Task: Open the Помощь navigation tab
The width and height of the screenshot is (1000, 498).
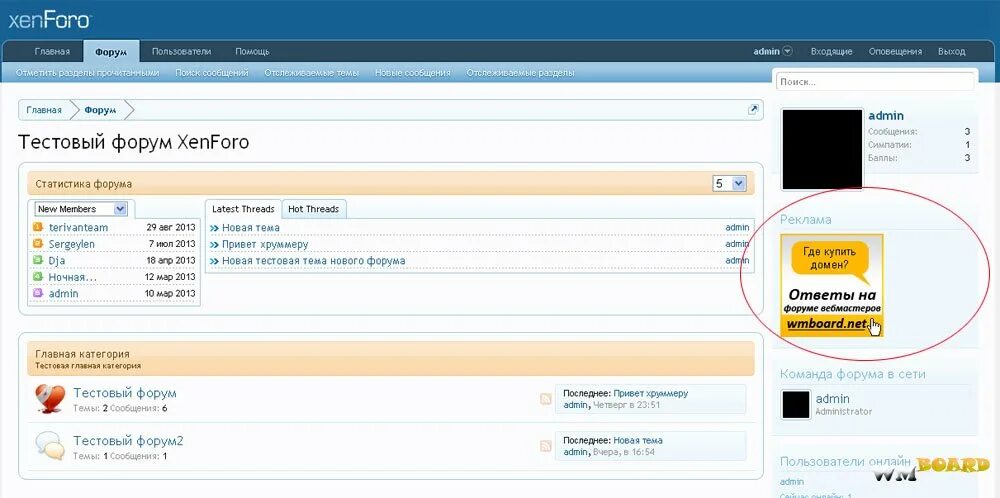Action: 252,51
